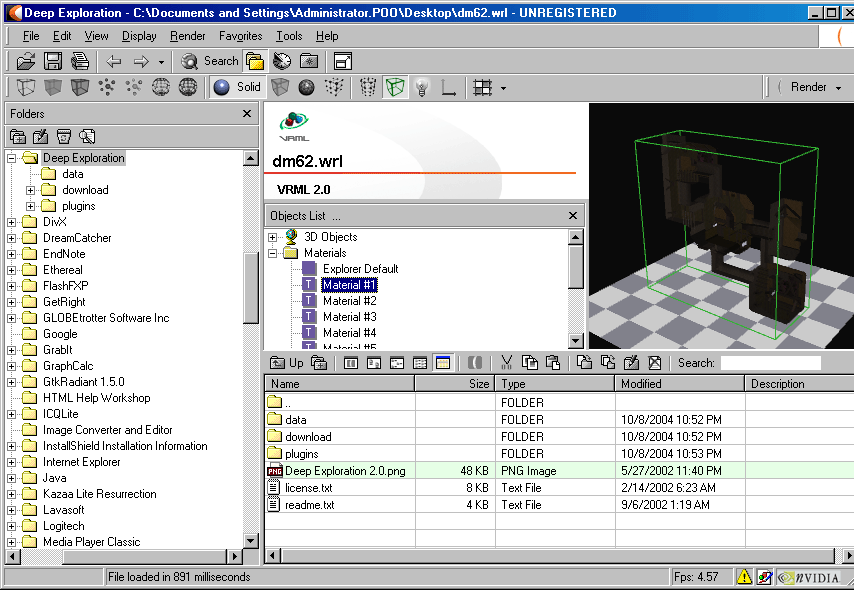Click the delete folder icon in Folders panel
This screenshot has width=854, height=590.
64,136
